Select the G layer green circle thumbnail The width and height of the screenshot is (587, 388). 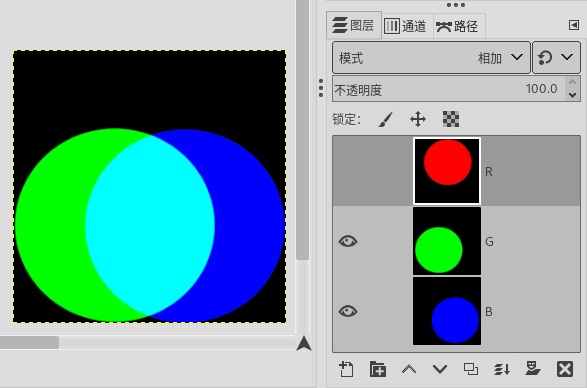click(x=447, y=241)
